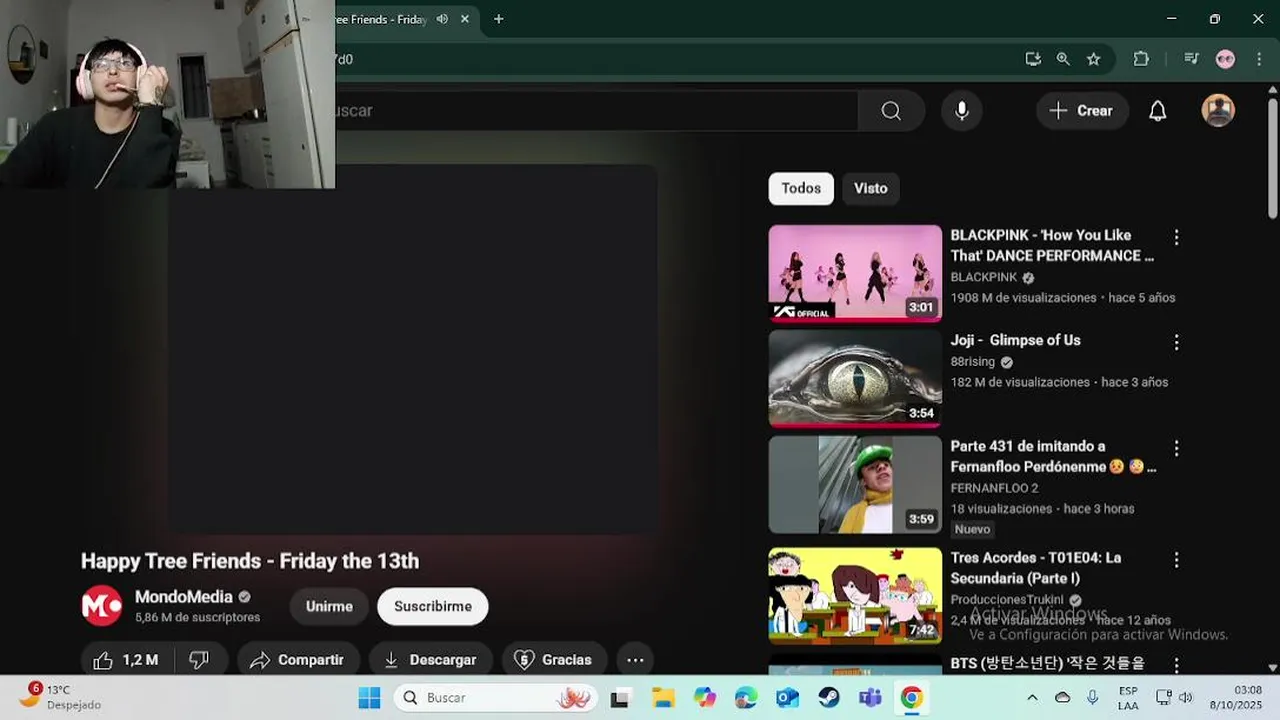This screenshot has height=720, width=1280.
Task: Open the weather widget showing 13°C
Action: [x=60, y=697]
